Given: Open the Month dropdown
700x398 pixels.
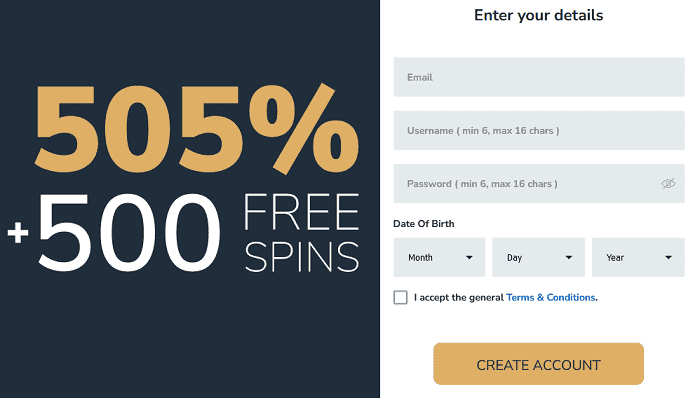Looking at the screenshot, I should coord(439,257).
